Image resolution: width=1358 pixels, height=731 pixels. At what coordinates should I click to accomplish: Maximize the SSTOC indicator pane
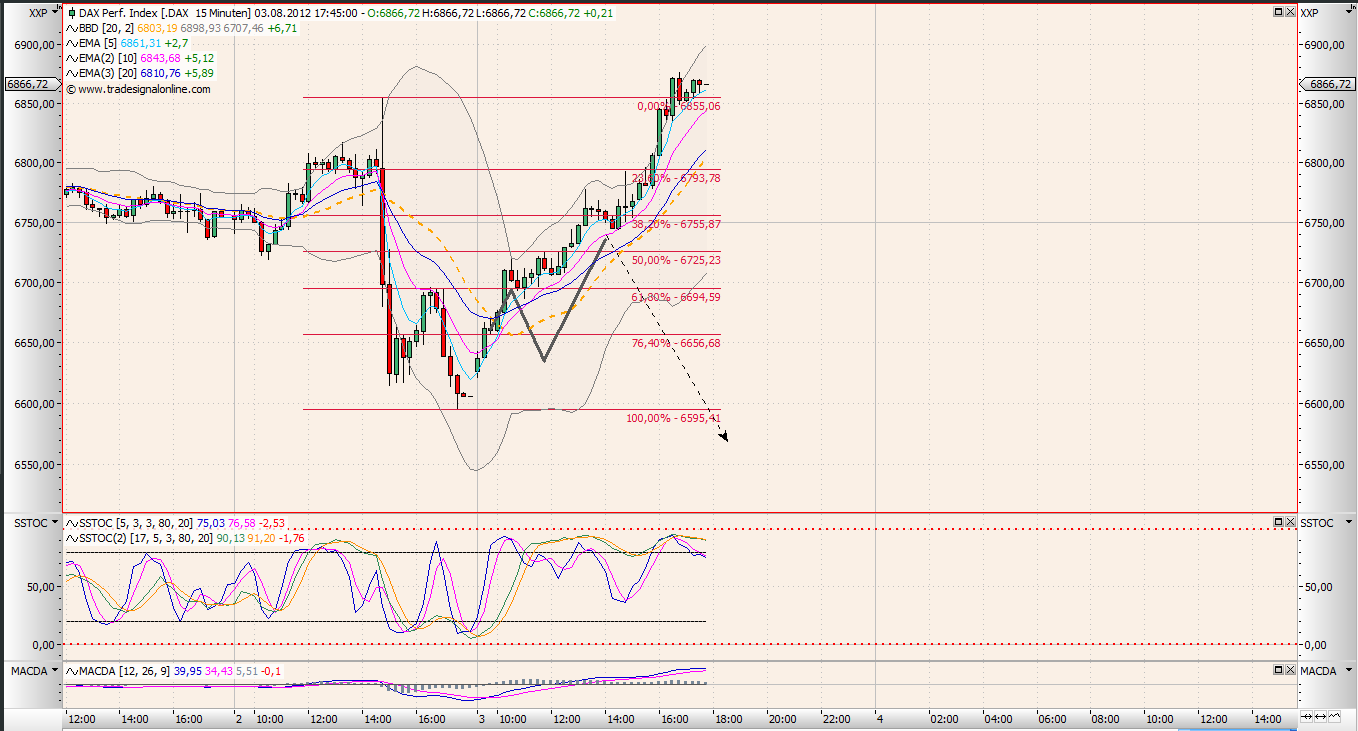pos(1277,522)
